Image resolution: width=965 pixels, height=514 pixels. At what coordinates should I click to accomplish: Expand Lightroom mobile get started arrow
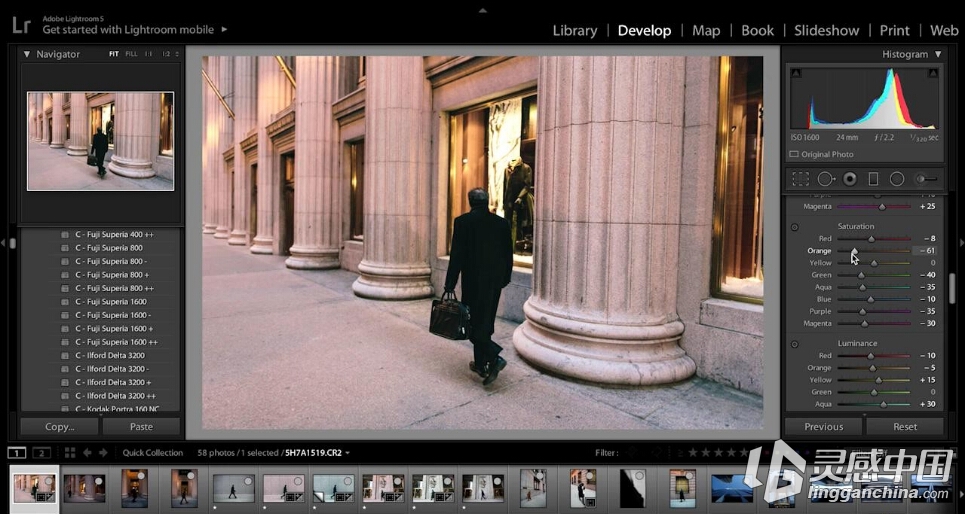(x=224, y=29)
